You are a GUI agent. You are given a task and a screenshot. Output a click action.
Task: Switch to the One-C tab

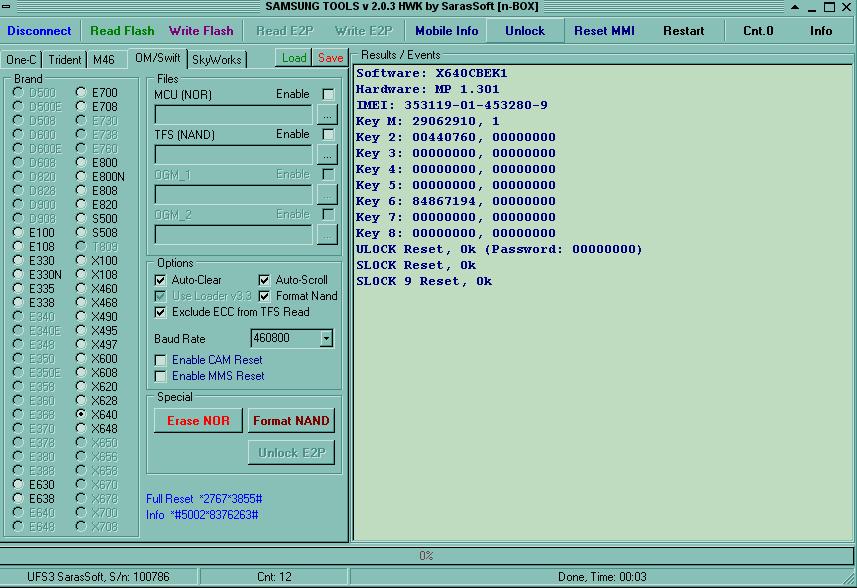point(21,60)
